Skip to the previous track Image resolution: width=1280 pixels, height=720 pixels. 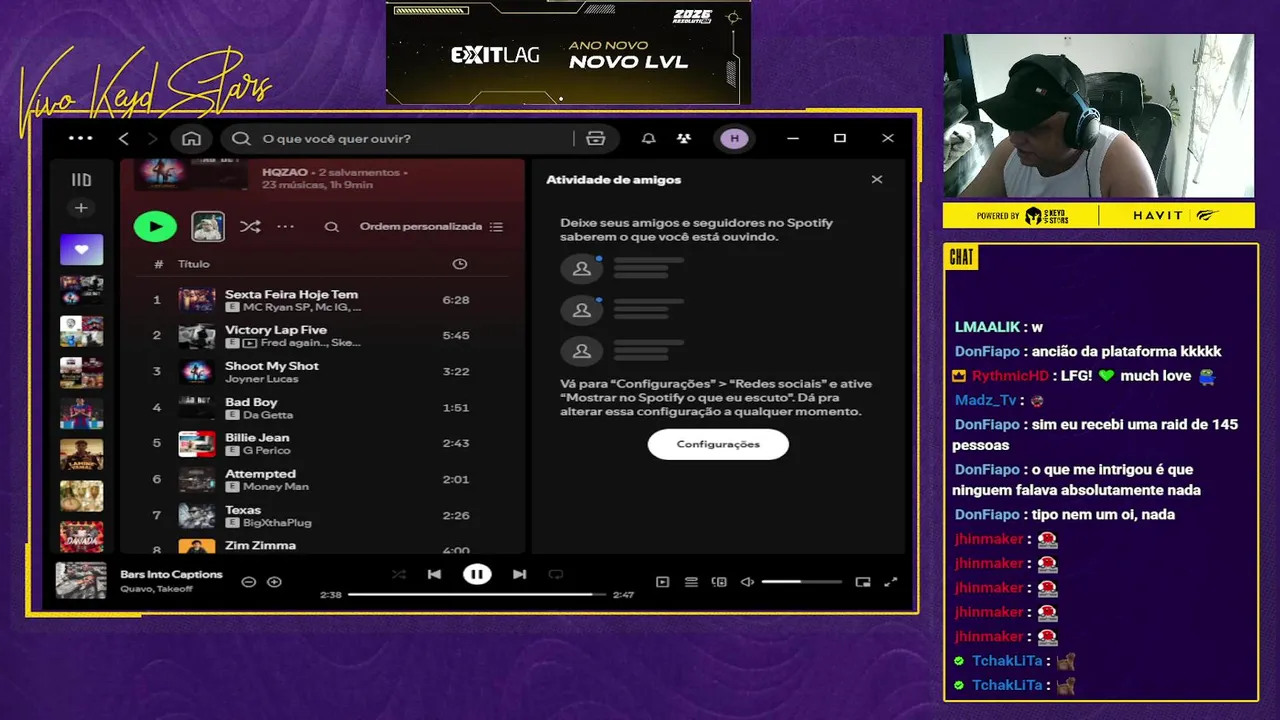434,574
